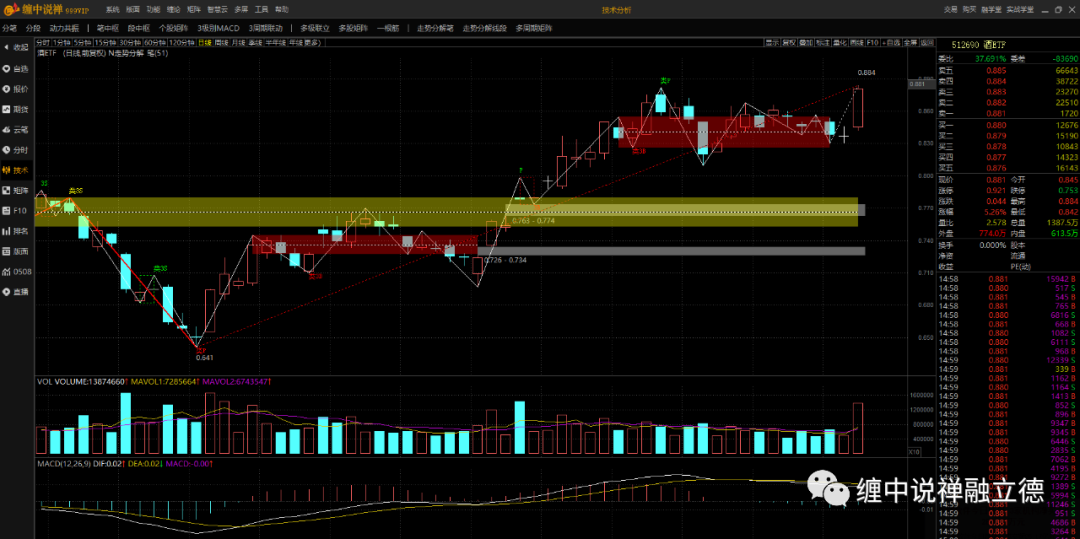Toggle 走势分解笔 option
1080x539 pixels.
(435, 28)
